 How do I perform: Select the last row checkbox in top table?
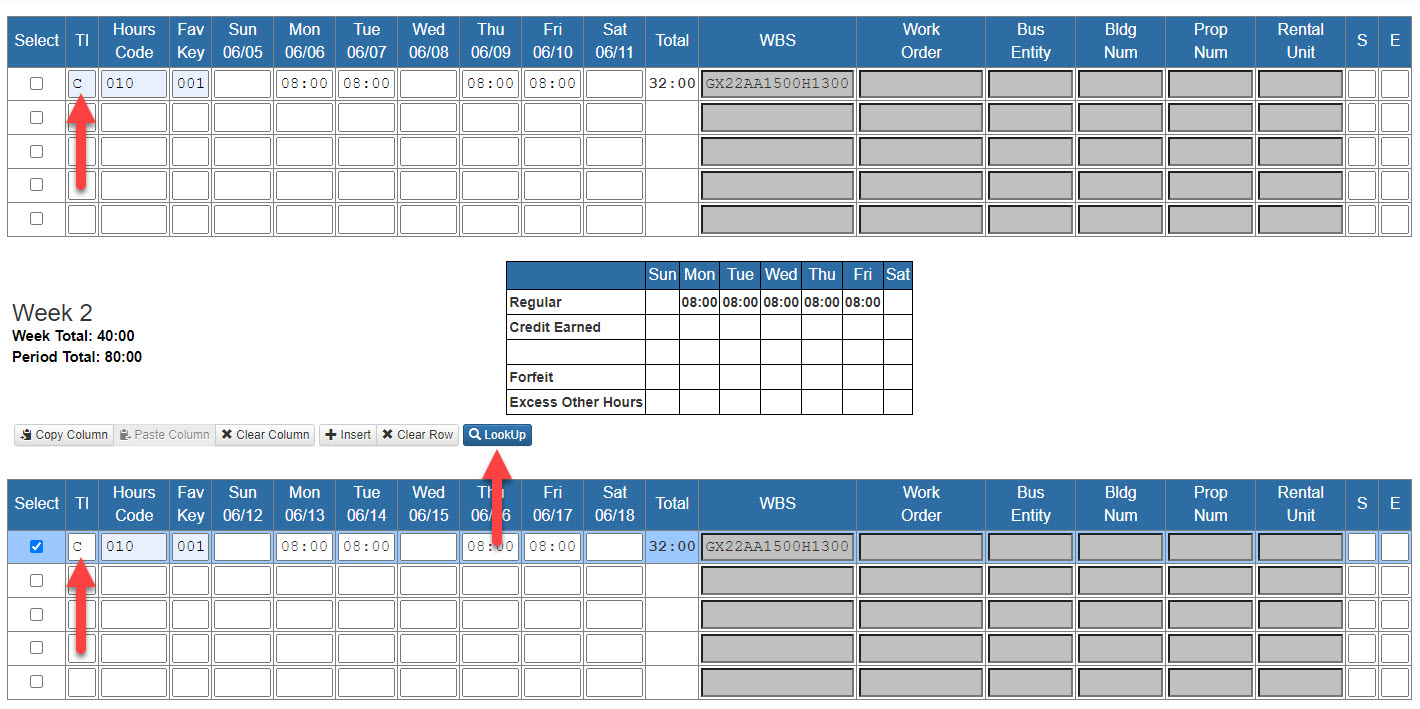pos(37,219)
